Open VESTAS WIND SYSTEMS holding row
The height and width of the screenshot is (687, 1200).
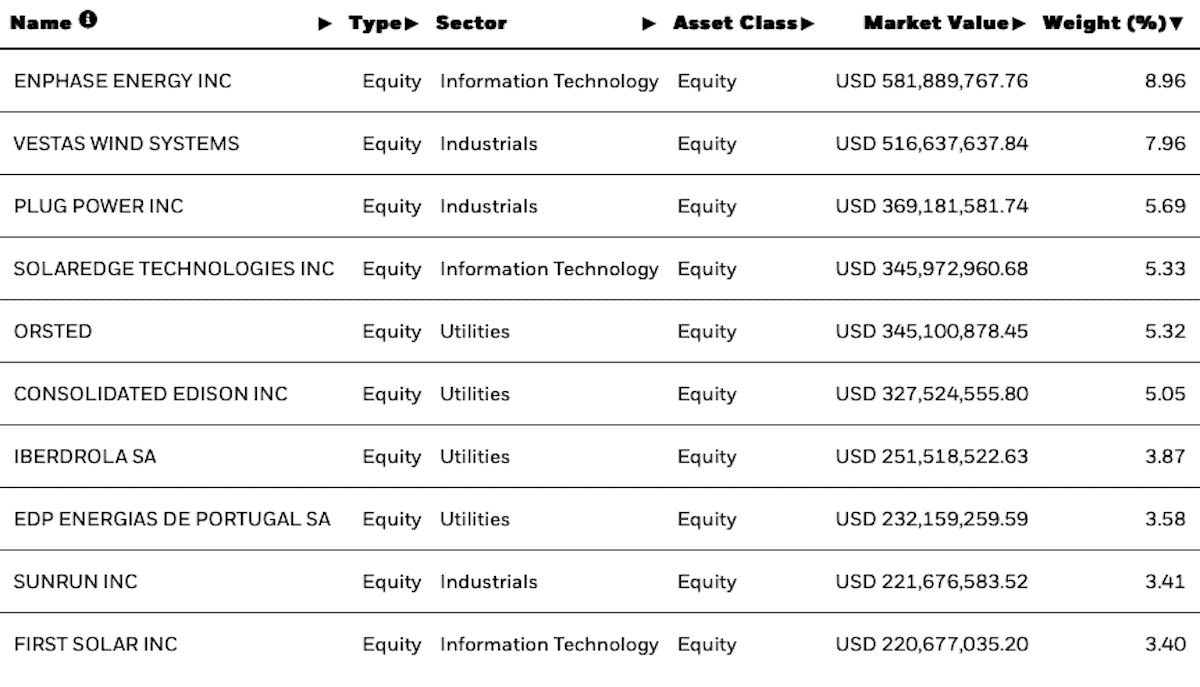pos(126,143)
